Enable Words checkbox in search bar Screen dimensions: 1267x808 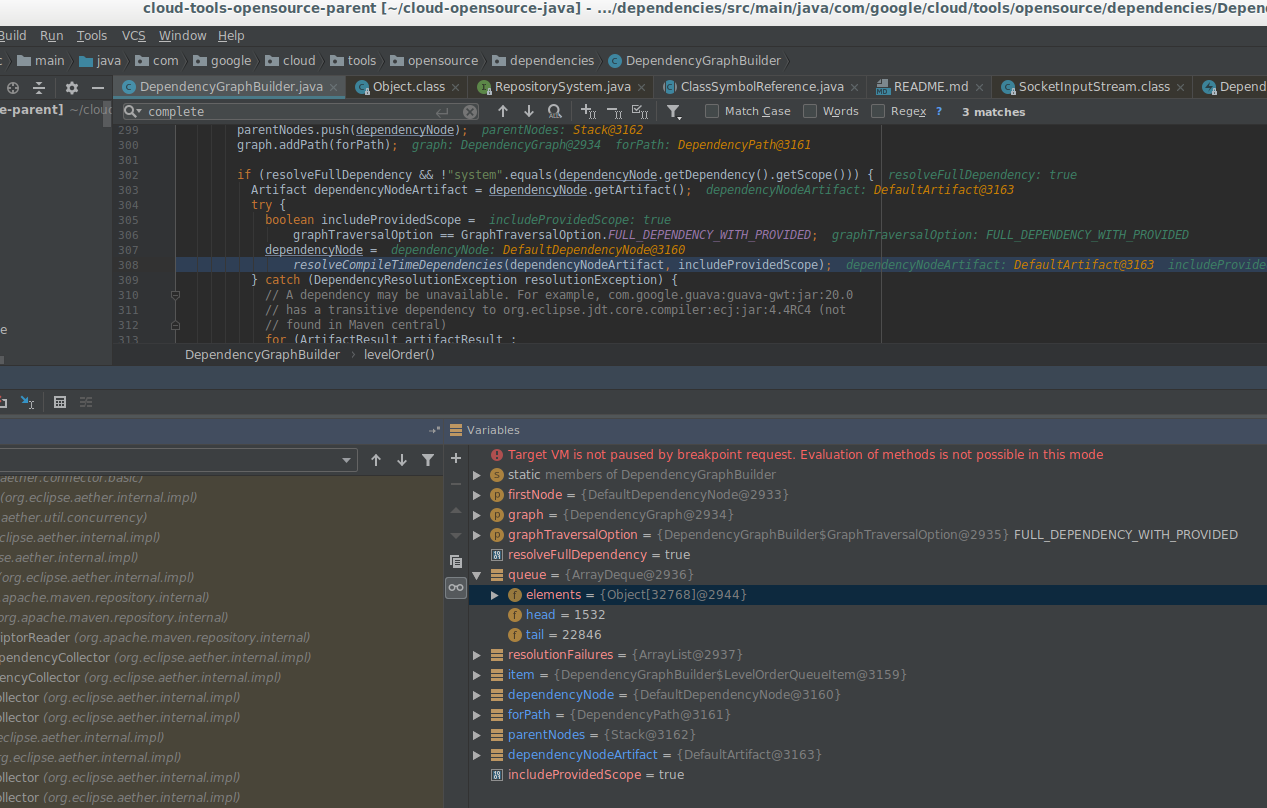(810, 111)
